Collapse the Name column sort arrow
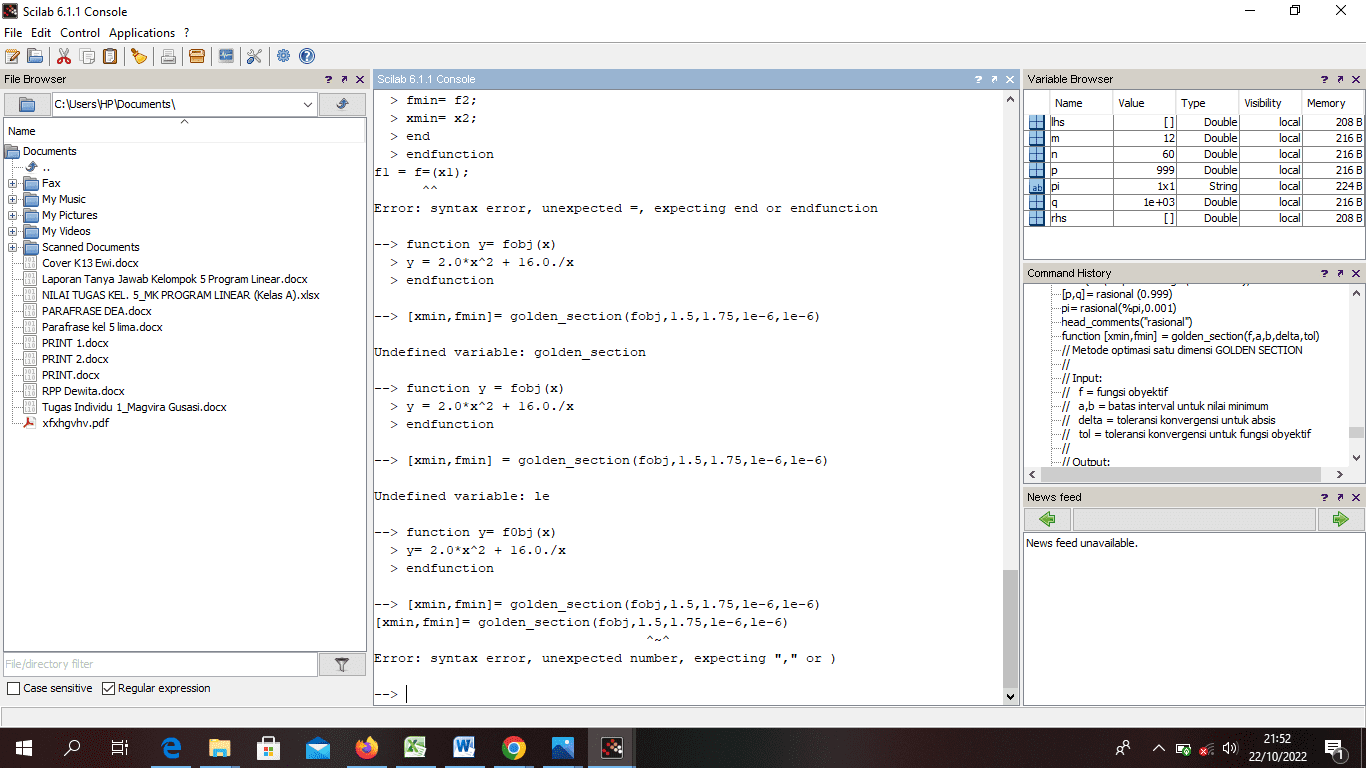The image size is (1366, 768). [184, 121]
